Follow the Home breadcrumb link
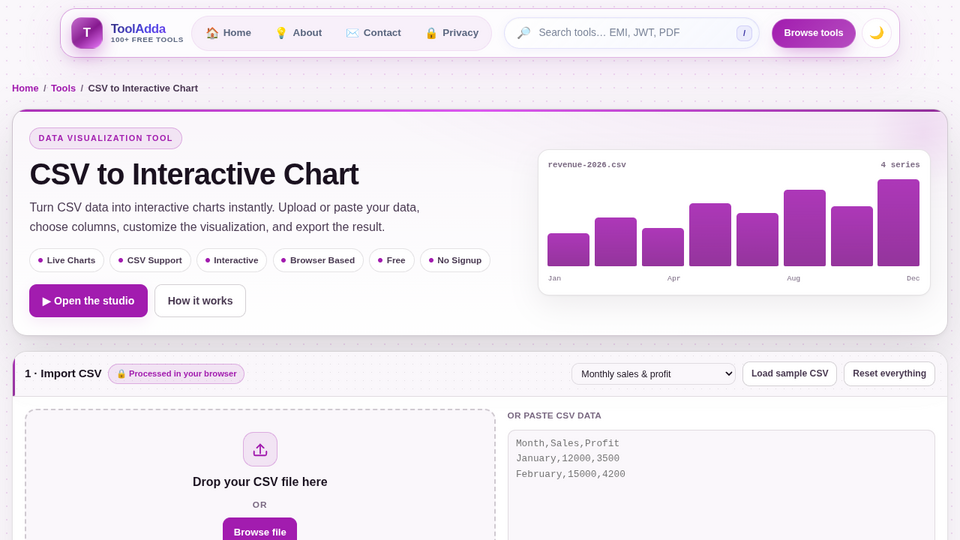The image size is (960, 540). [25, 88]
